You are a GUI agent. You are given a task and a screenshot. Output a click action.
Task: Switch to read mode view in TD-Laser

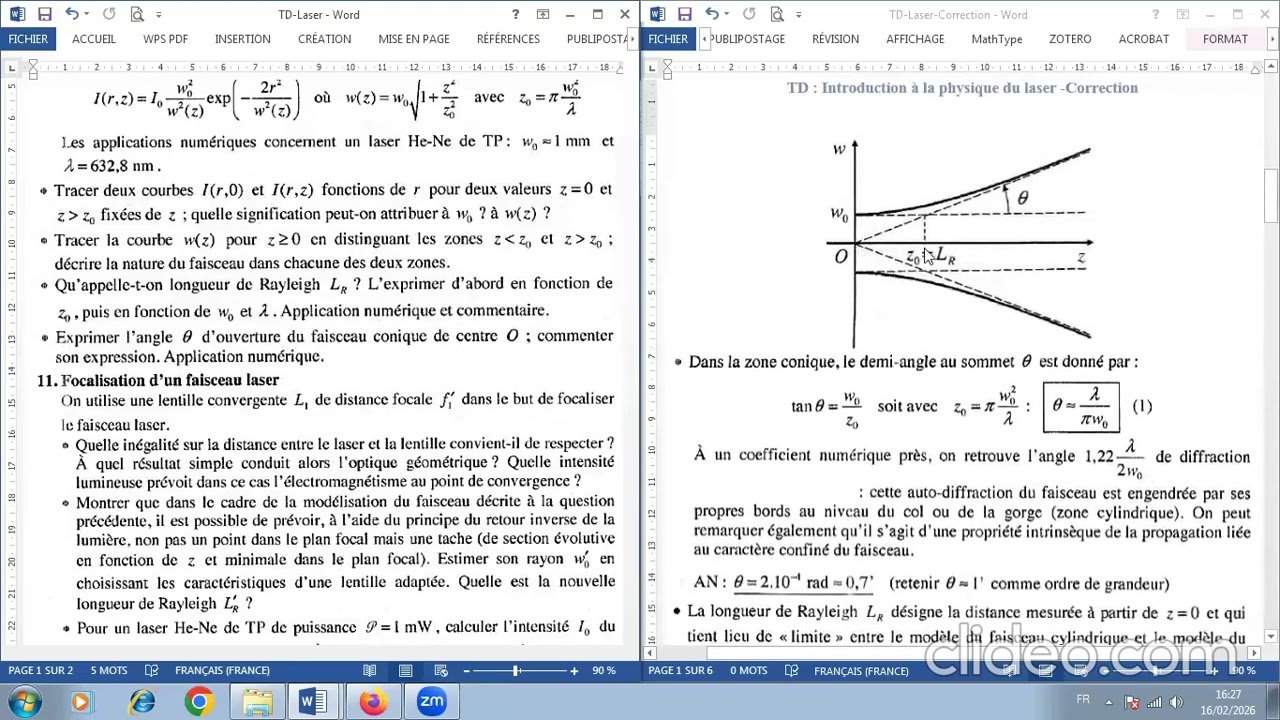point(370,671)
